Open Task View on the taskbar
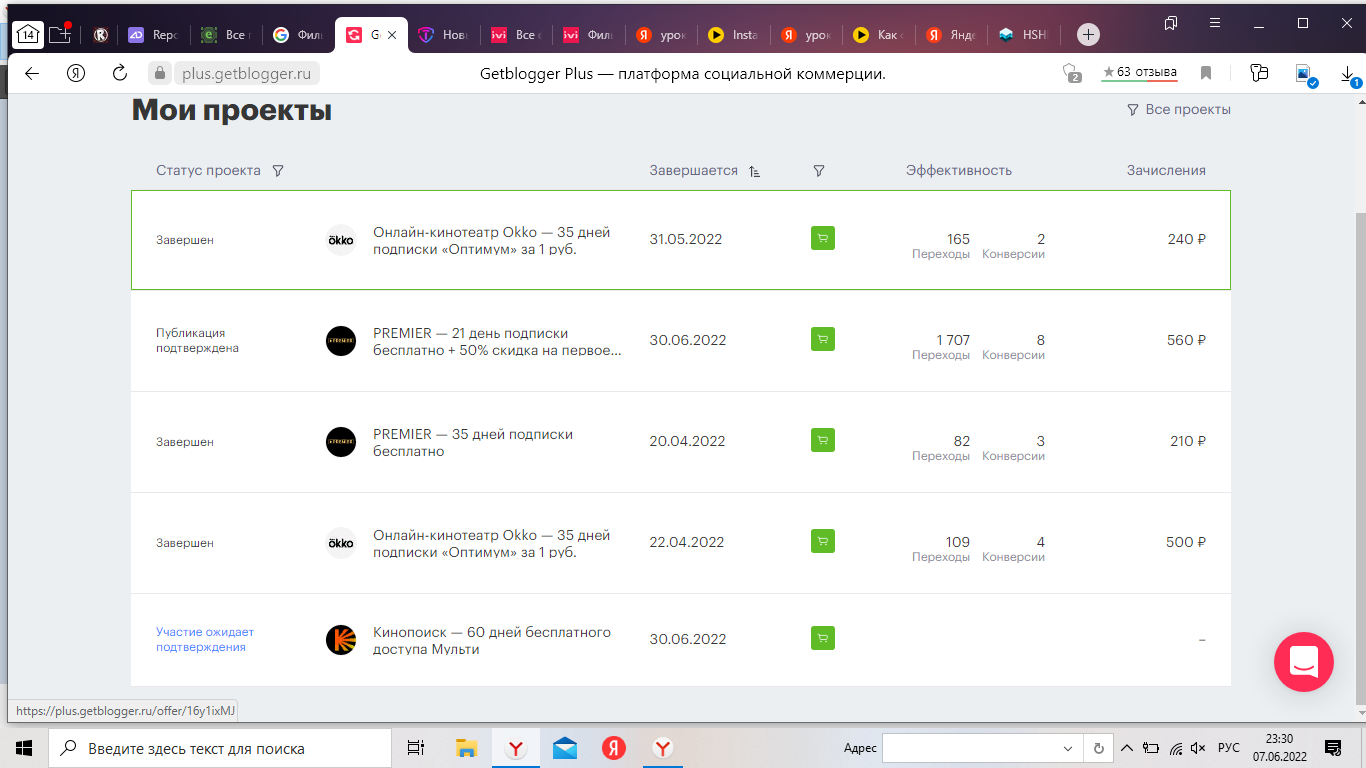This screenshot has height=768, width=1366. pyautogui.click(x=416, y=748)
